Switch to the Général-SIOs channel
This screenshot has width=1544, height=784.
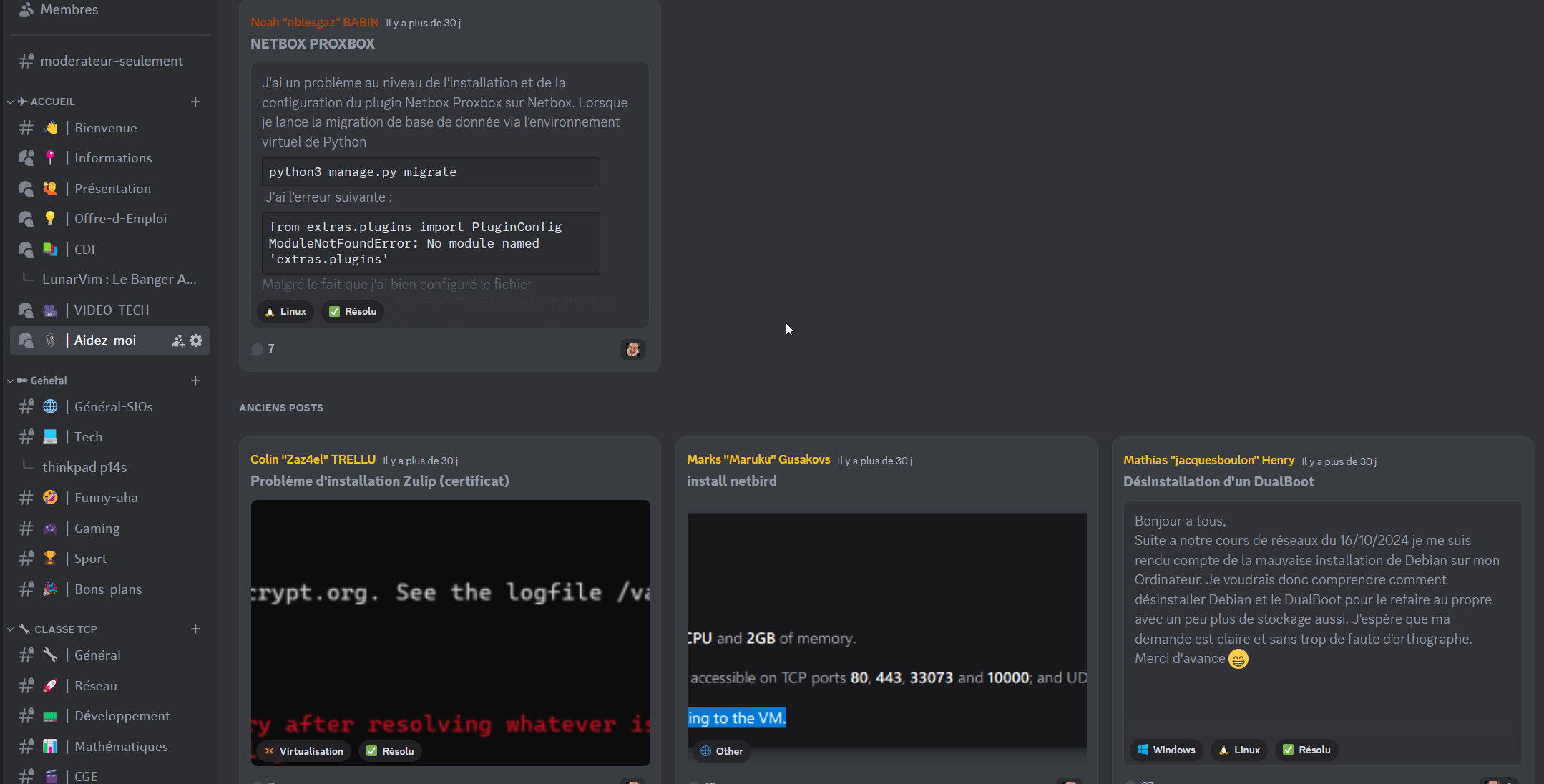tap(113, 406)
